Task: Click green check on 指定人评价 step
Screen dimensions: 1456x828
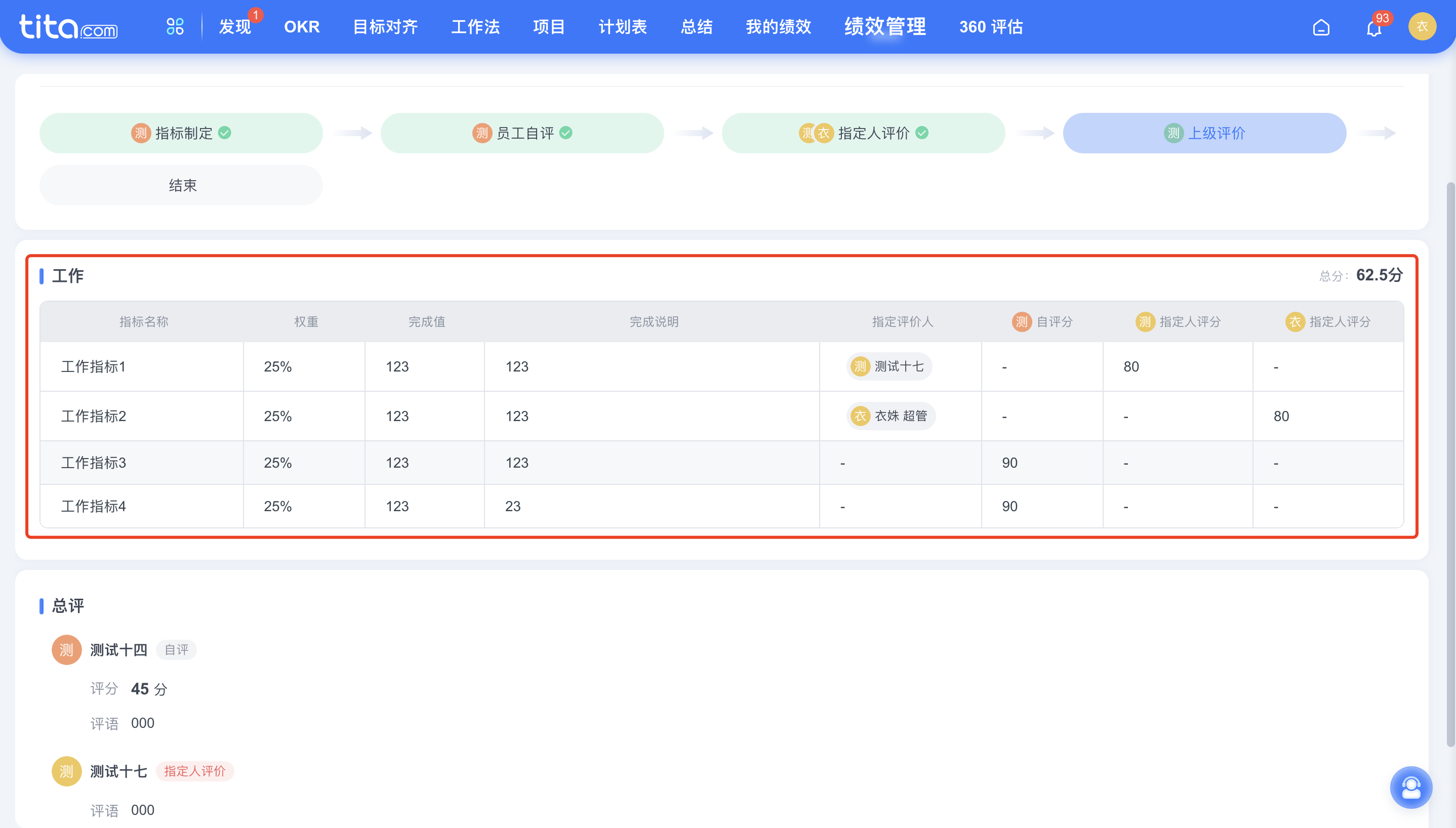Action: click(x=922, y=133)
